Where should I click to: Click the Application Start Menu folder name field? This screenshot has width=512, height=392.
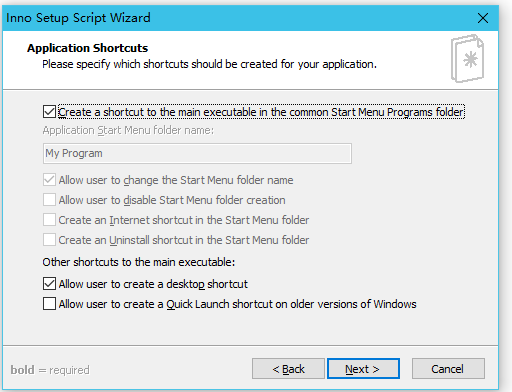197,153
